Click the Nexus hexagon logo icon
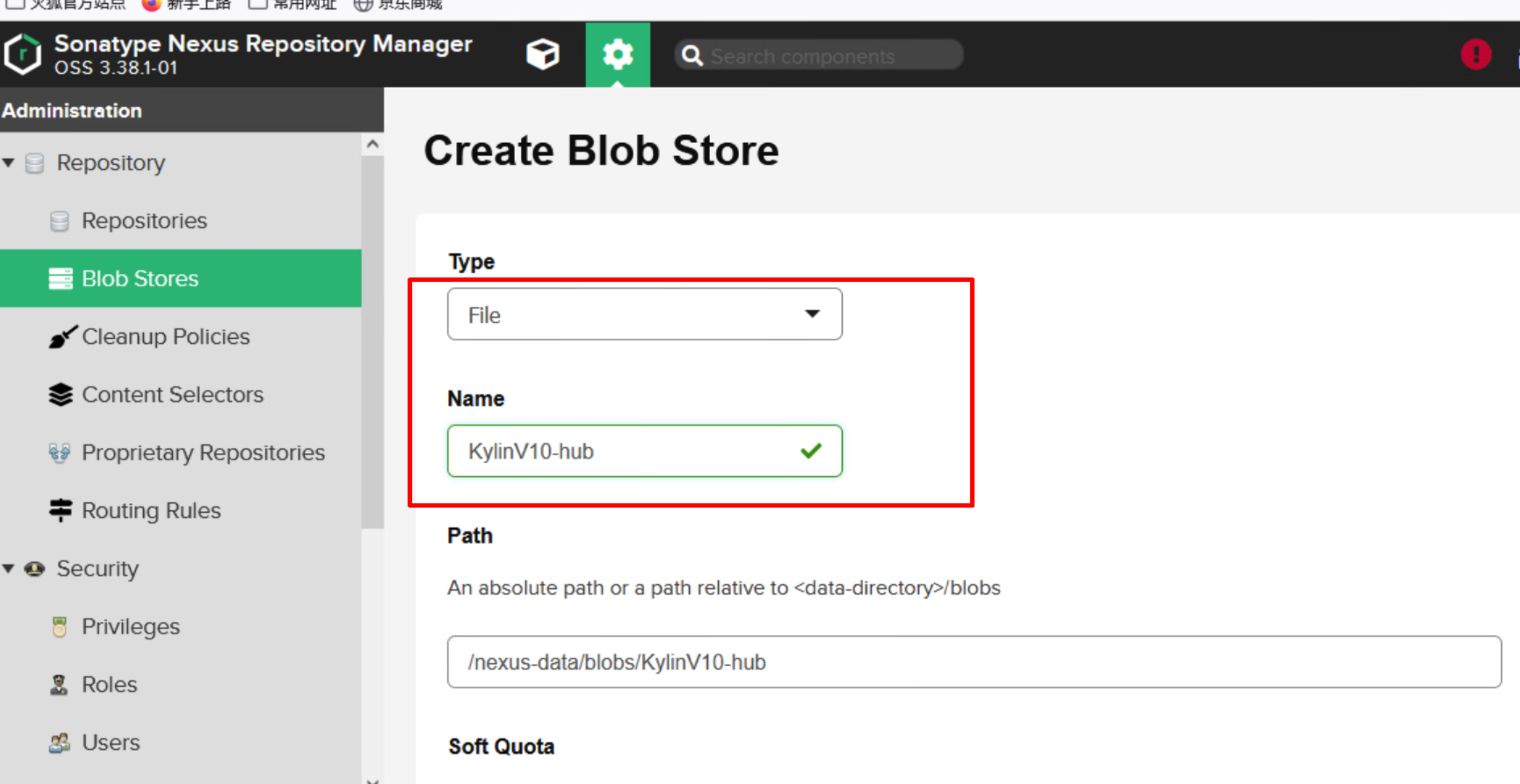Screen dimensions: 1520x784 23,54
